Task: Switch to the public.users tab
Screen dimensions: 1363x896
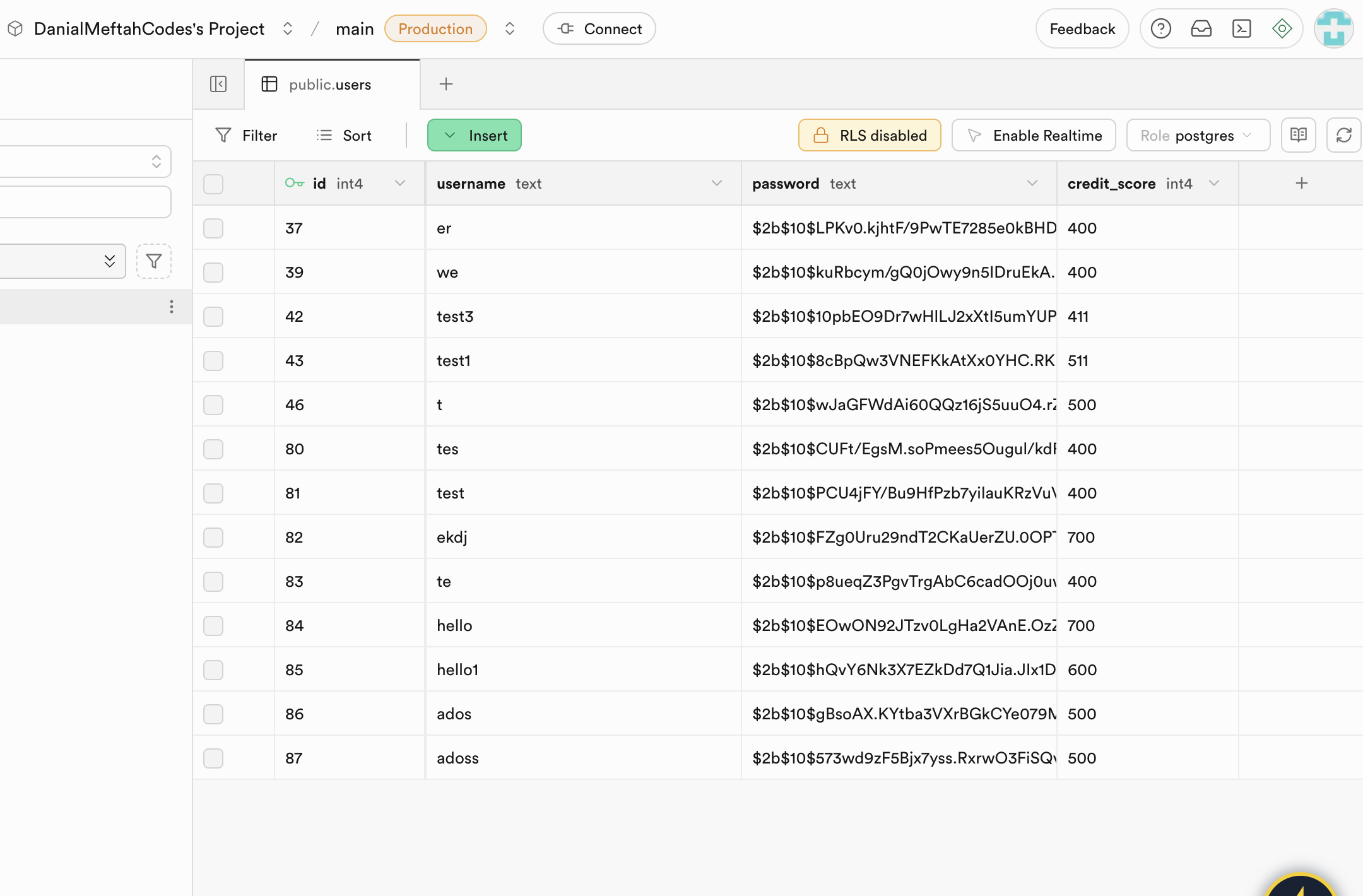Action: 329,85
